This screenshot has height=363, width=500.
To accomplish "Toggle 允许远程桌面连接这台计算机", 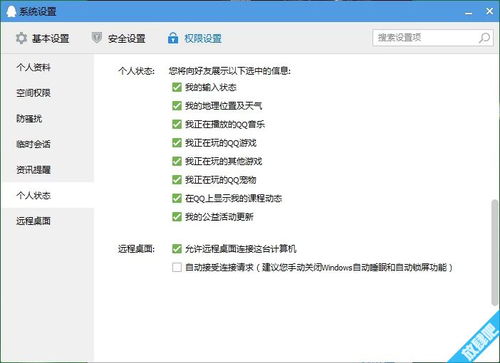I will coord(177,249).
